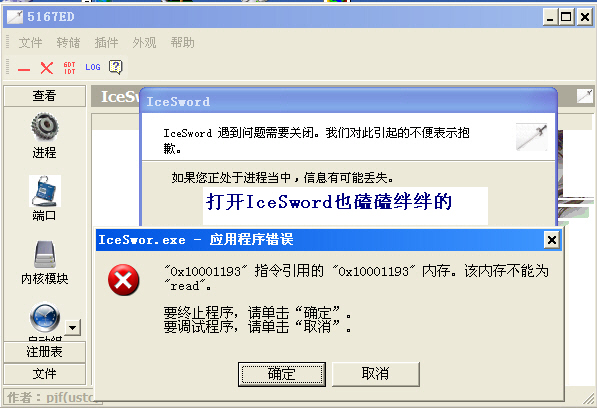Click the clock startup icon in sidebar
The height and width of the screenshot is (408, 597).
45,317
